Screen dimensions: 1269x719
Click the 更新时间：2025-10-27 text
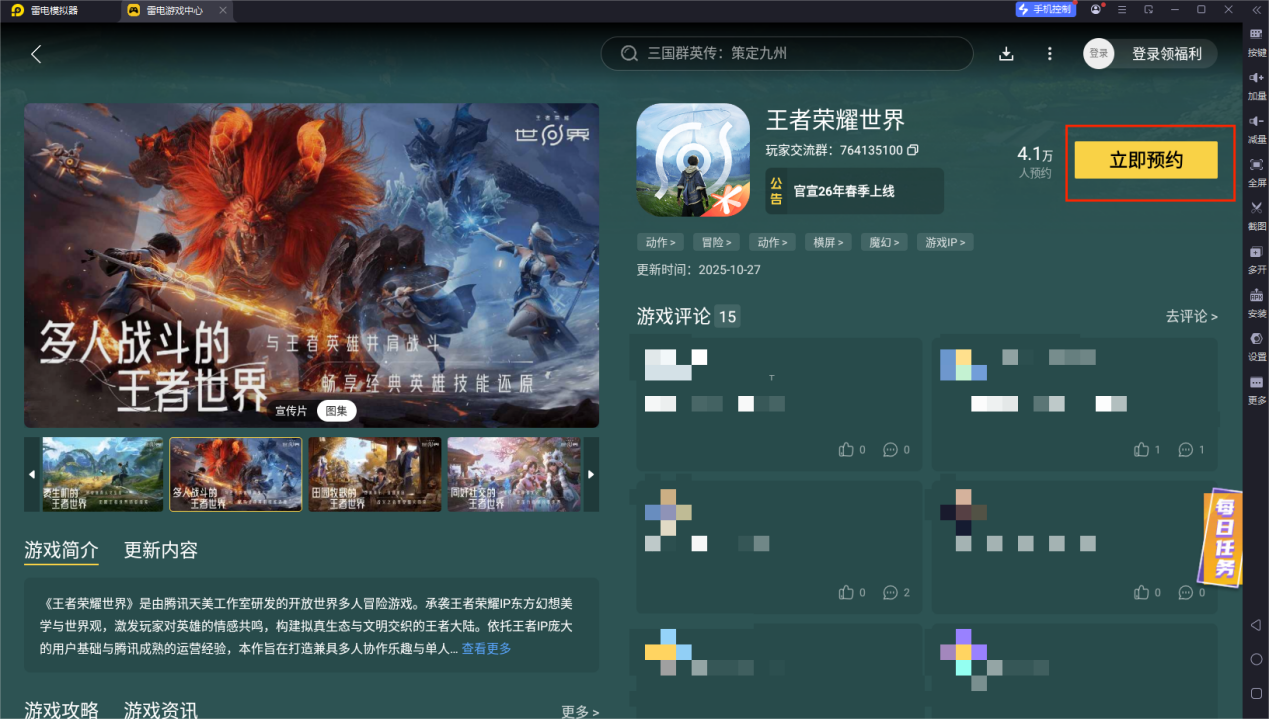point(699,270)
